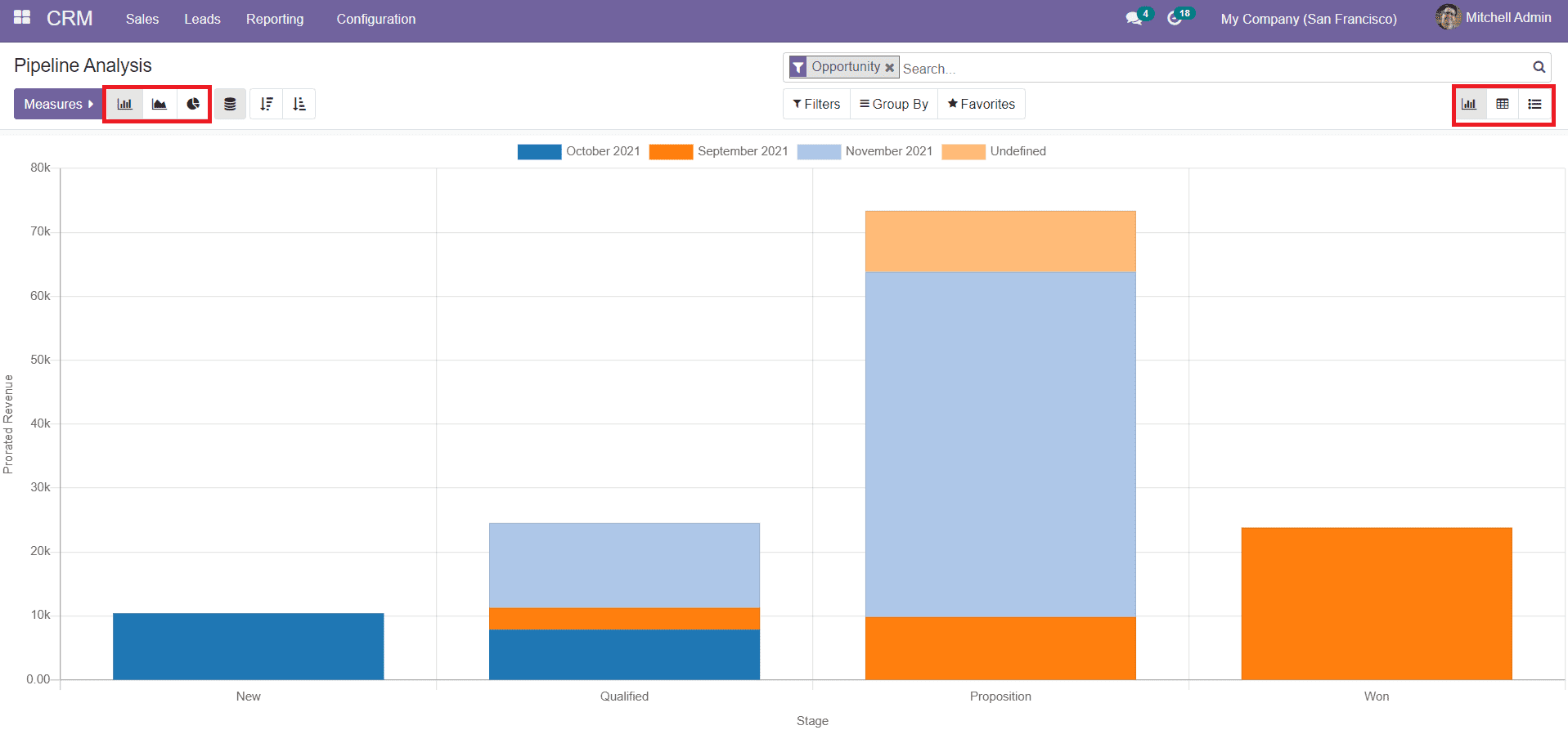Open the company switcher My Company

point(1309,19)
